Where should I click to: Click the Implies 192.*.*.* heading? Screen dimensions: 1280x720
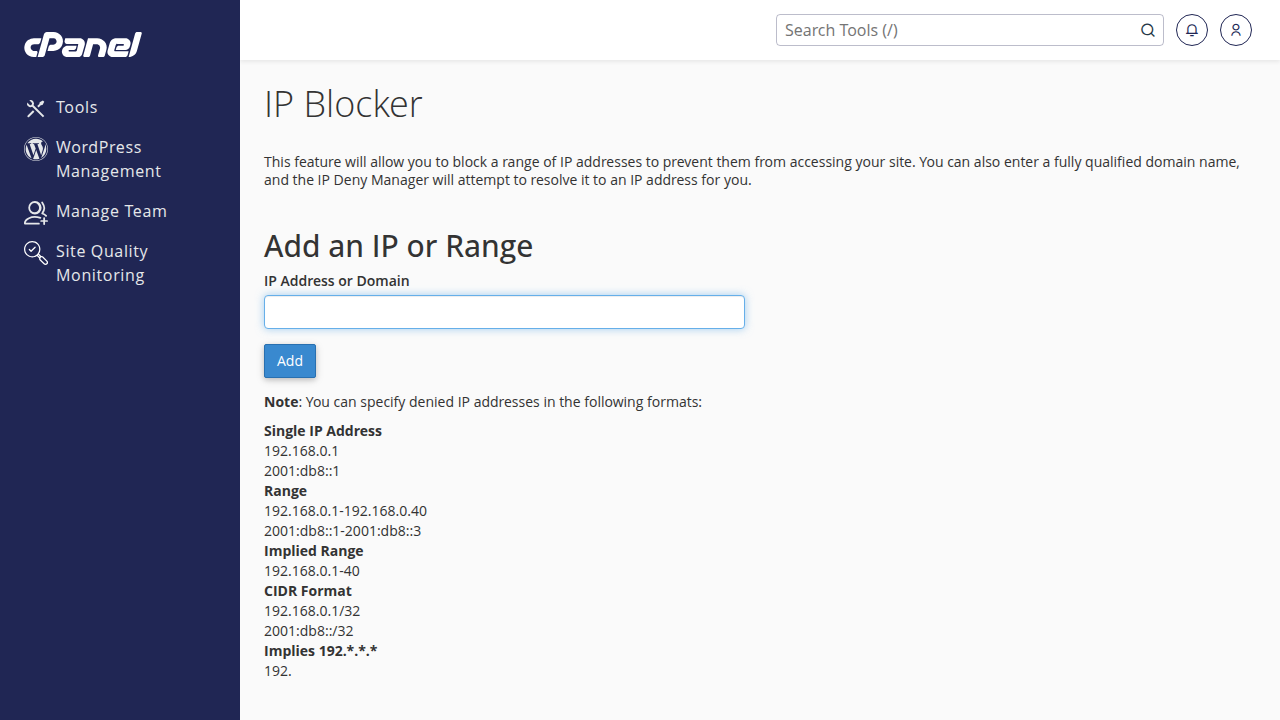click(321, 651)
